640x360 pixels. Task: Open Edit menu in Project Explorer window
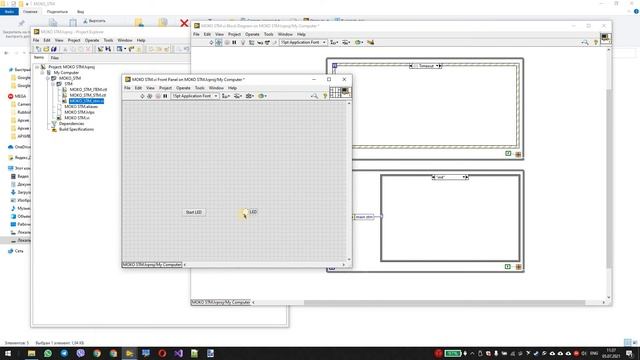(47, 40)
